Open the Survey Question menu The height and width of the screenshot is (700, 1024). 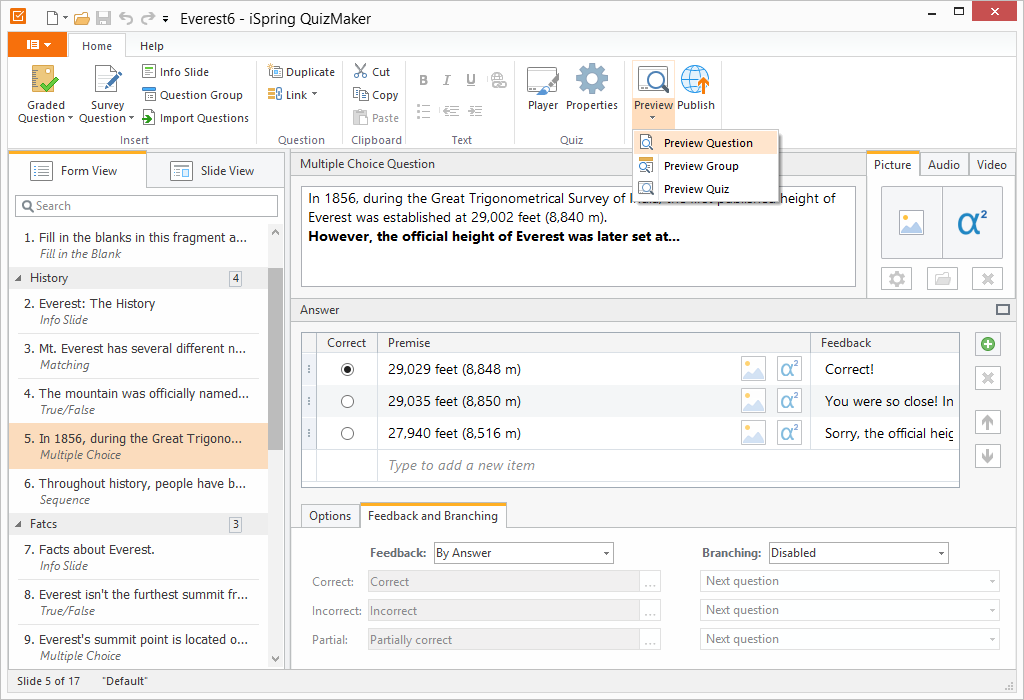pos(106,95)
